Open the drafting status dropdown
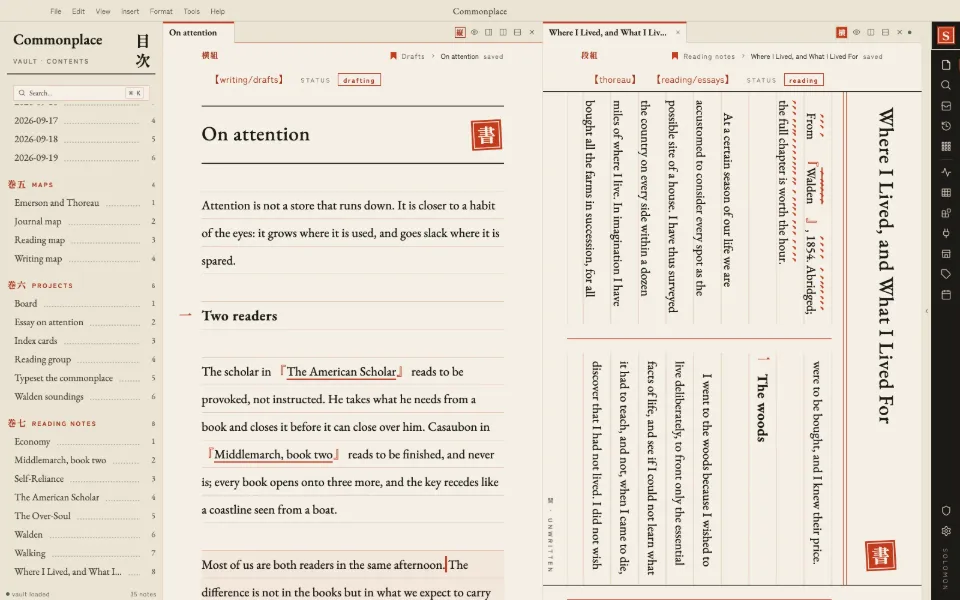Image resolution: width=960 pixels, height=600 pixels. pos(359,80)
